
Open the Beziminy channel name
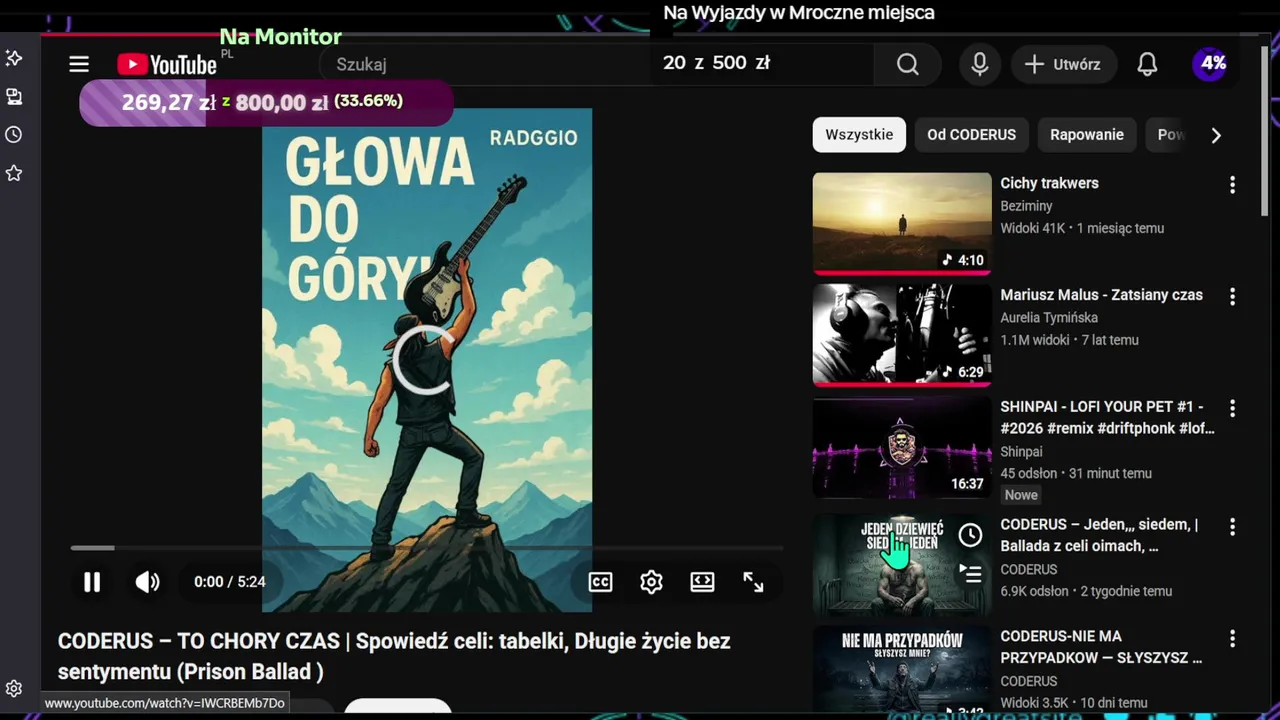point(1026,206)
